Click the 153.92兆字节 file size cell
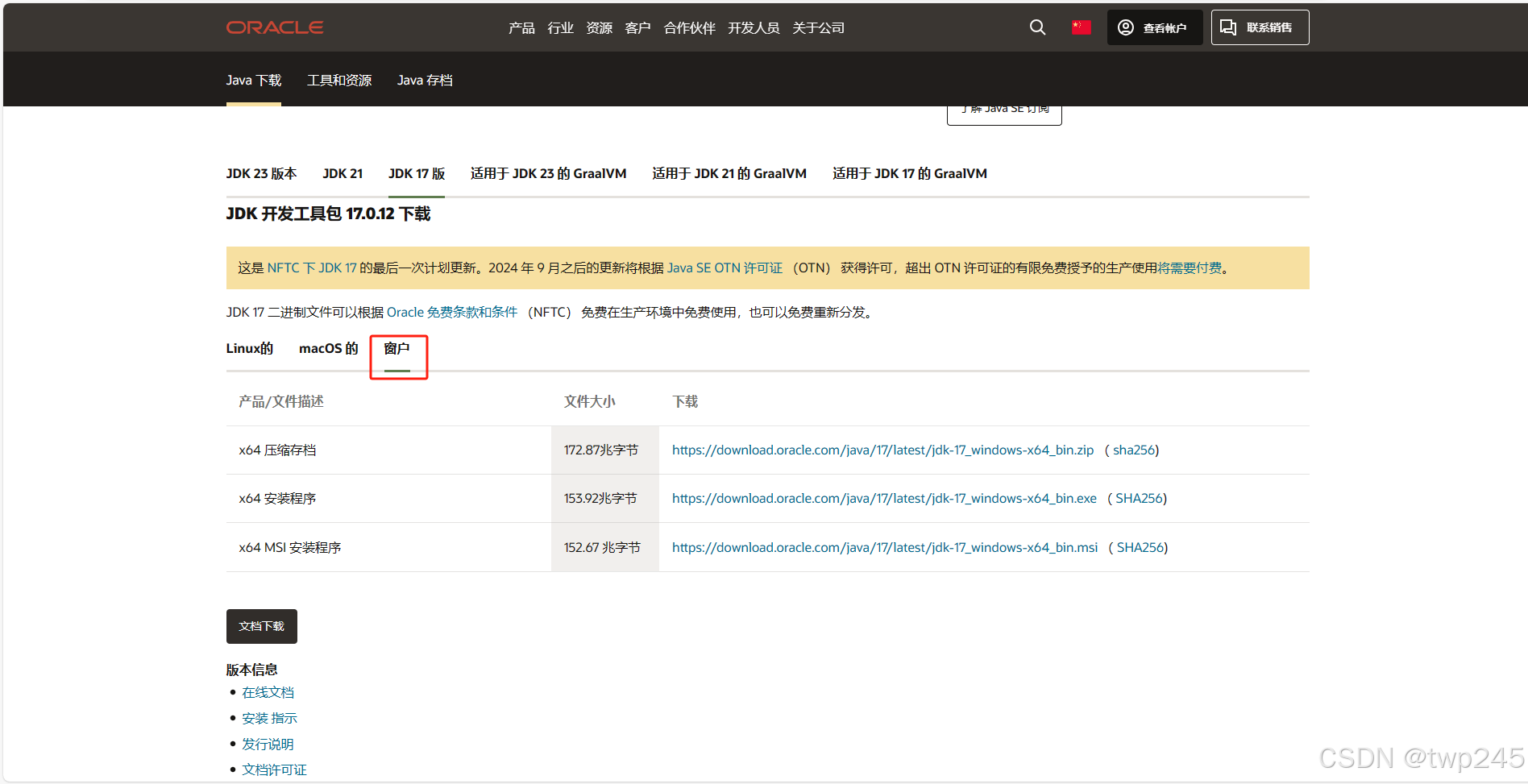 [605, 498]
